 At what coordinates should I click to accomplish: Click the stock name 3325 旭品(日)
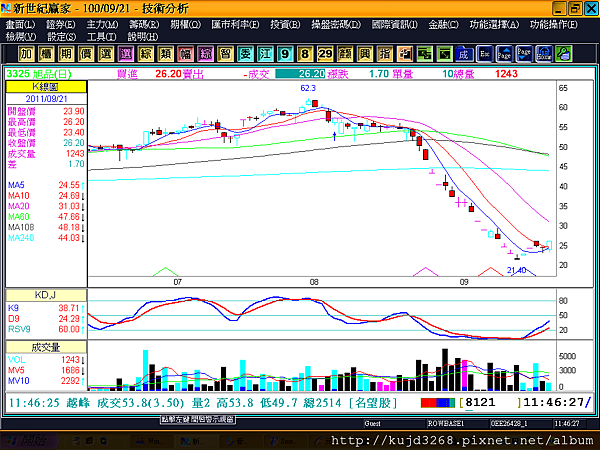tap(39, 74)
